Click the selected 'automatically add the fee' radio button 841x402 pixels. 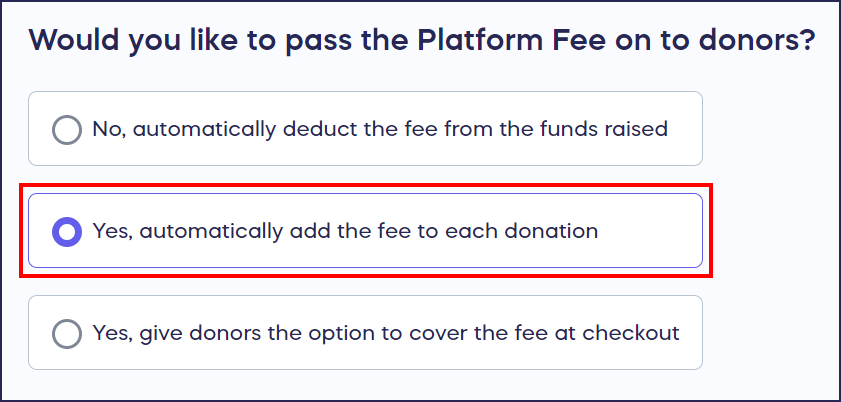tap(66, 232)
